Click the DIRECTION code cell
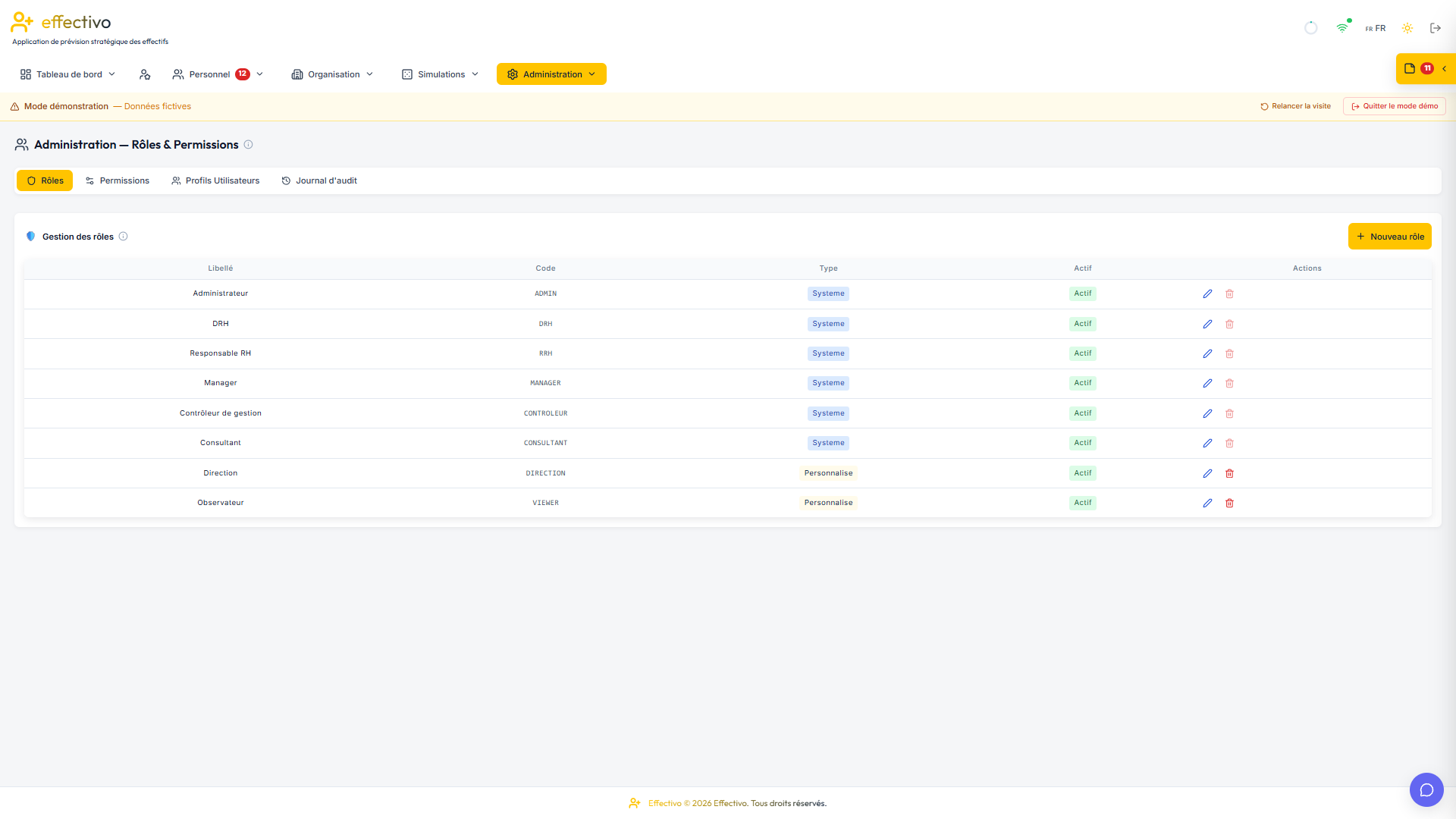 point(545,473)
